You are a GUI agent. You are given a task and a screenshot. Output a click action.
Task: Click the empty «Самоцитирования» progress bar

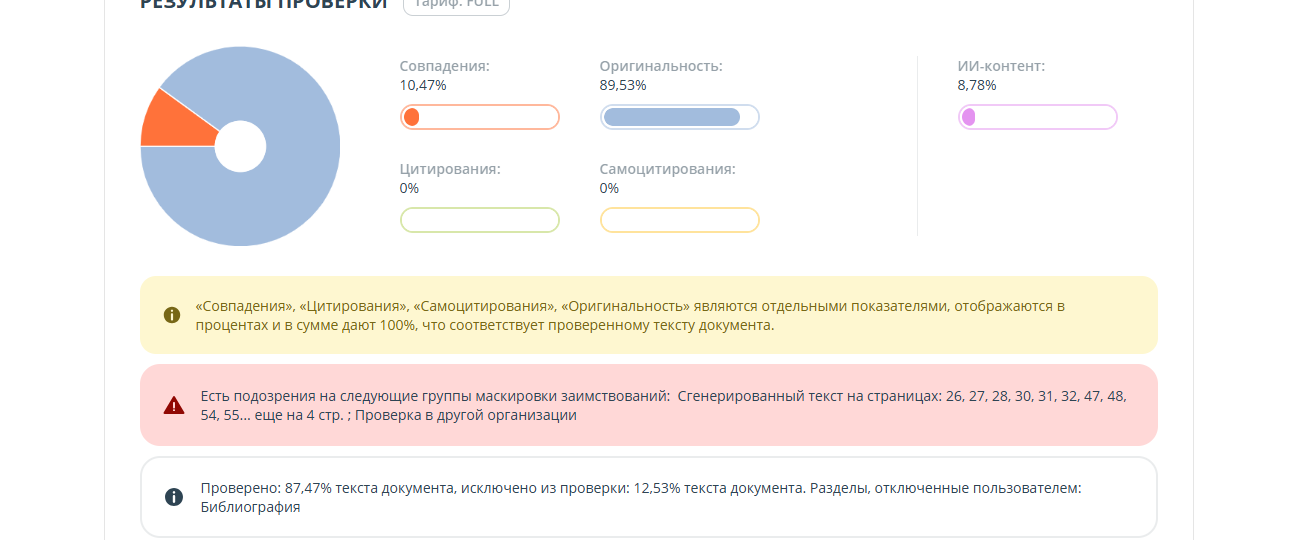(679, 220)
